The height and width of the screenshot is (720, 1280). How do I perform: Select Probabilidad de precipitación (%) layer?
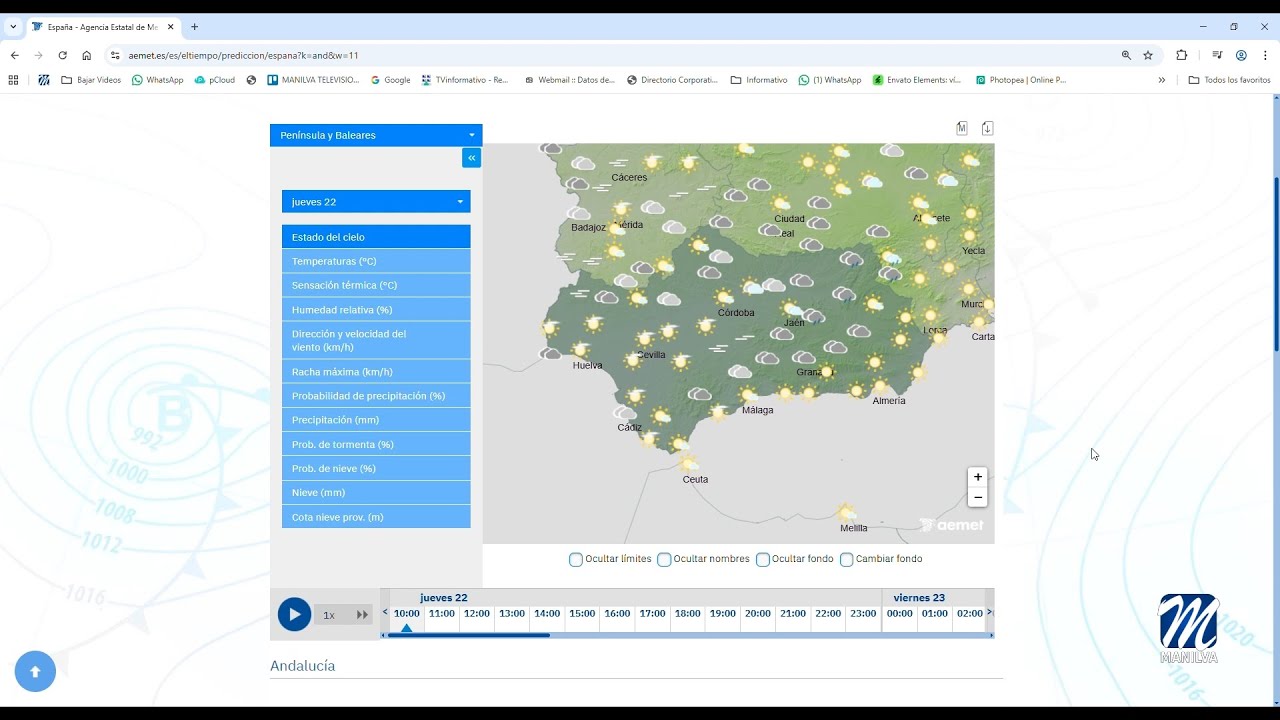(x=376, y=396)
